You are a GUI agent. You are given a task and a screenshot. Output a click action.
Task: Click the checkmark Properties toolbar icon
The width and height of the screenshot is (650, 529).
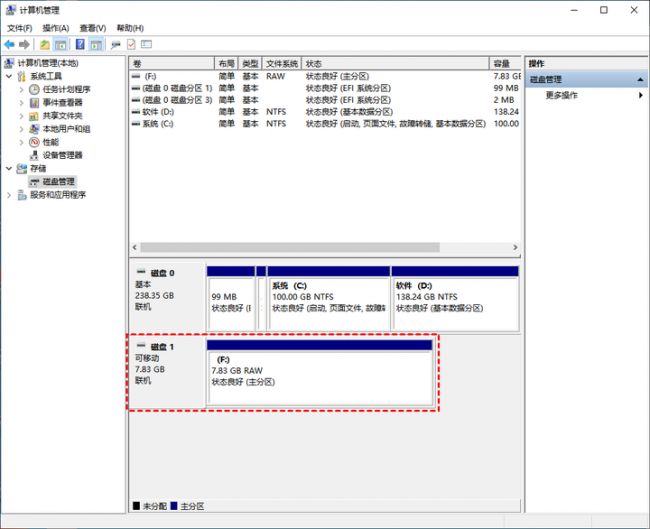[x=131, y=44]
